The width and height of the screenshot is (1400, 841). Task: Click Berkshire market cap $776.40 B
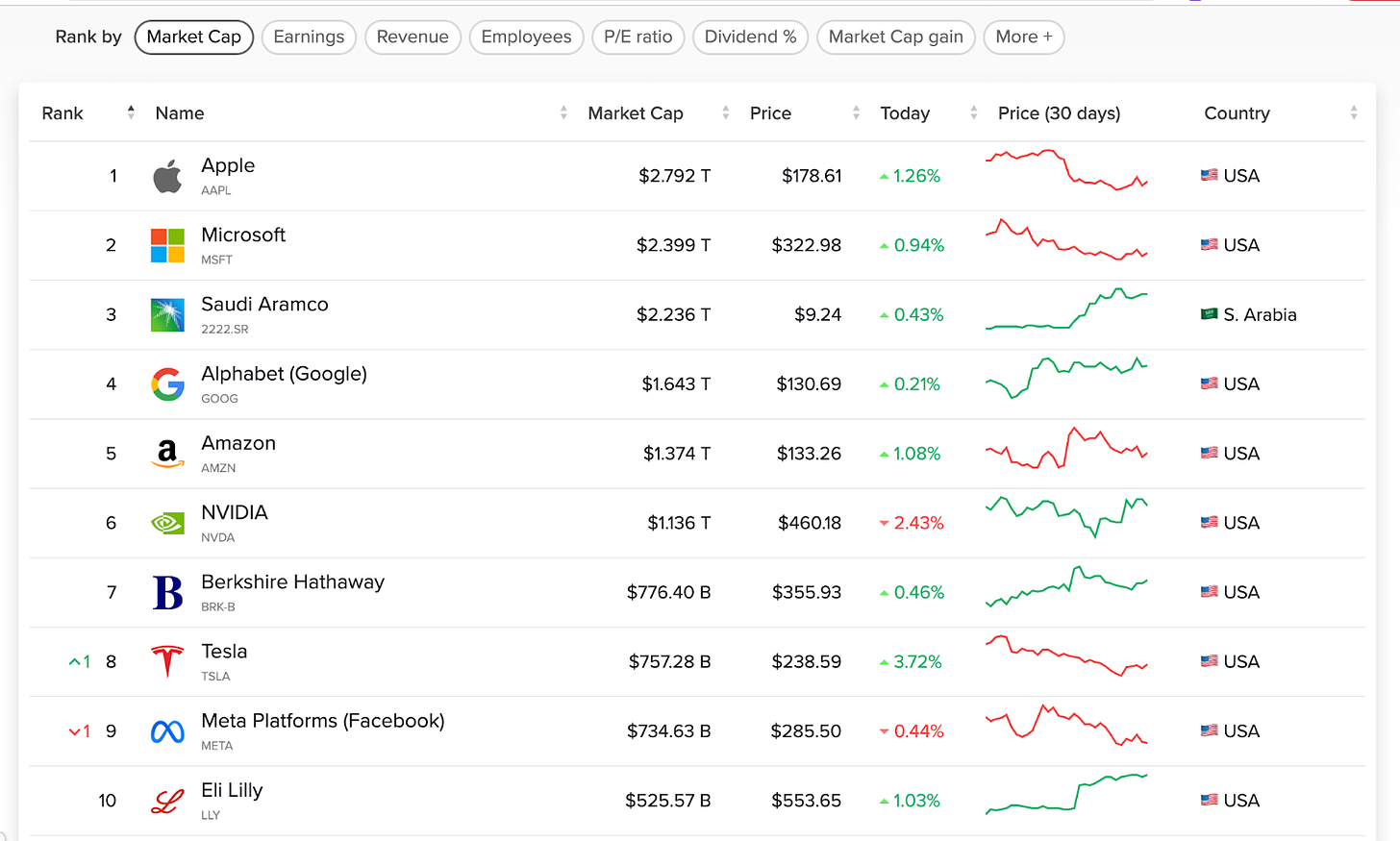pyautogui.click(x=668, y=593)
